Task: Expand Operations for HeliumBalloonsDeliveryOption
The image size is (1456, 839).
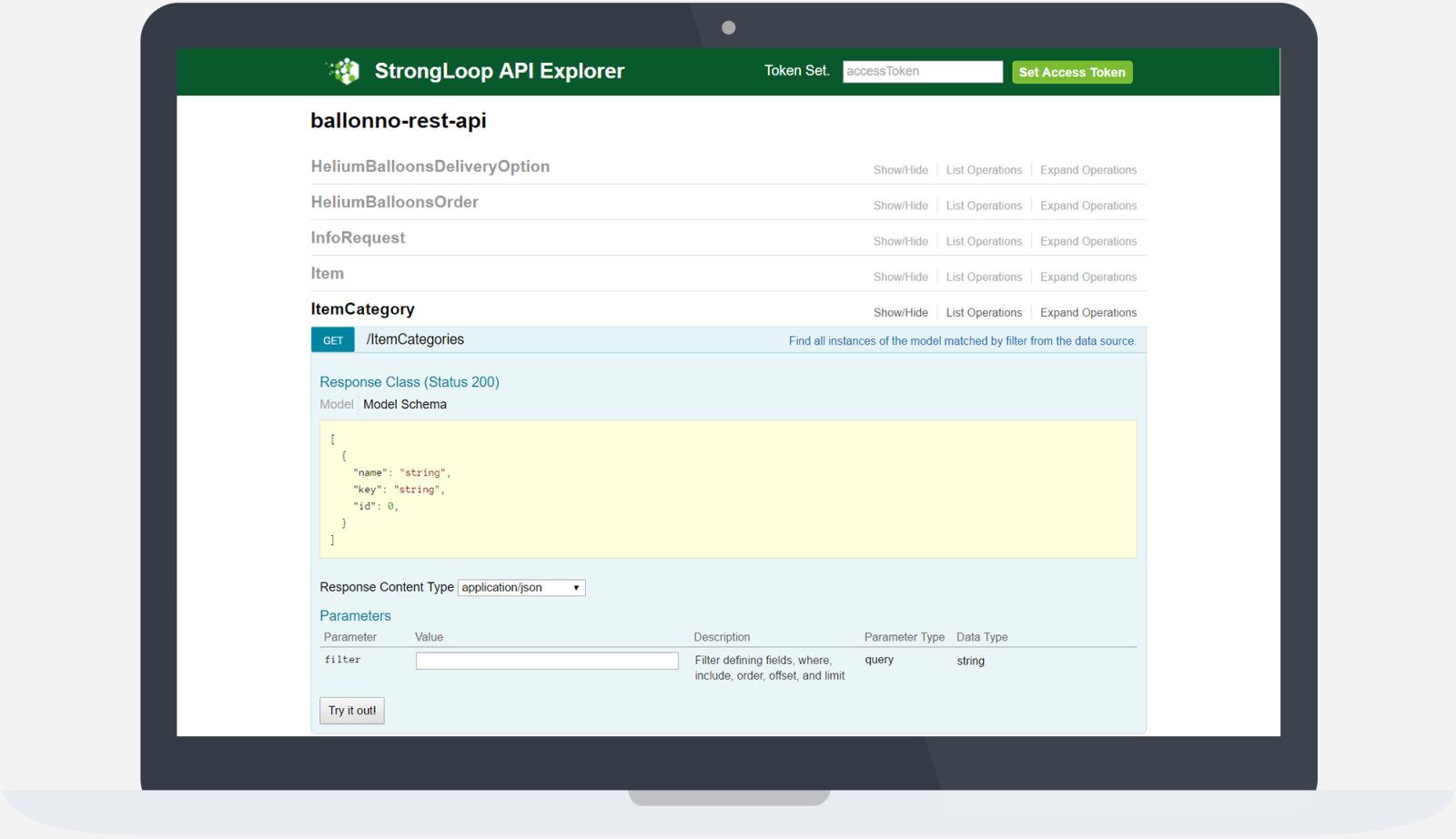Action: (x=1088, y=170)
